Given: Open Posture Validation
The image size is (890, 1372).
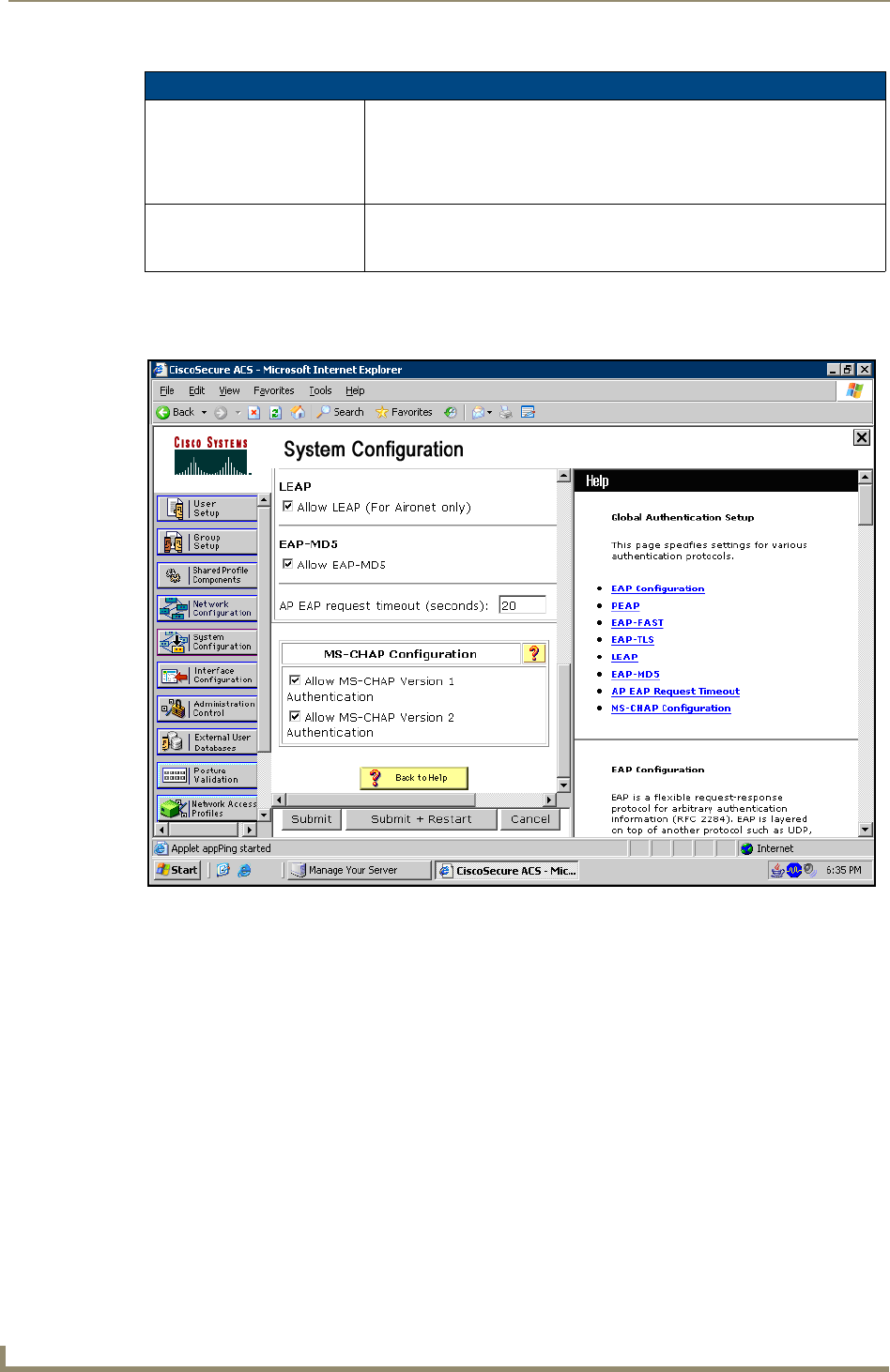Looking at the screenshot, I should coord(207,775).
